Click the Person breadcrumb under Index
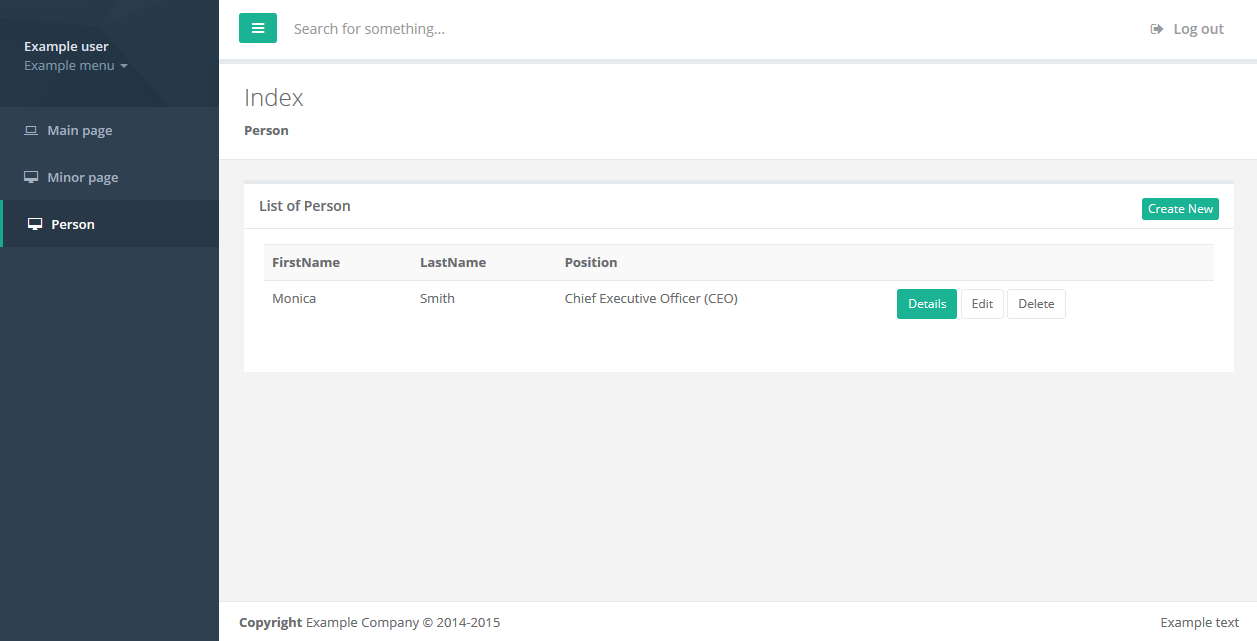1257x641 pixels. (x=266, y=131)
